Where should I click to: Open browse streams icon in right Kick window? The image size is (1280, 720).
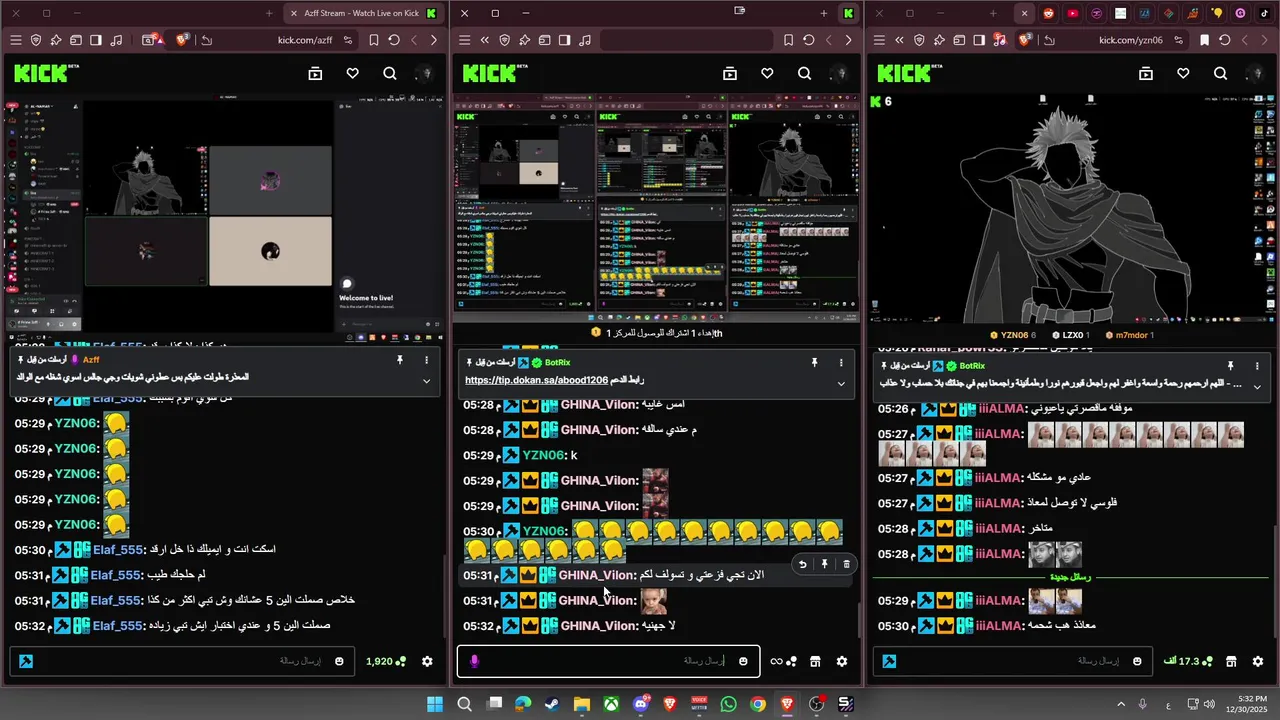[x=1146, y=73]
